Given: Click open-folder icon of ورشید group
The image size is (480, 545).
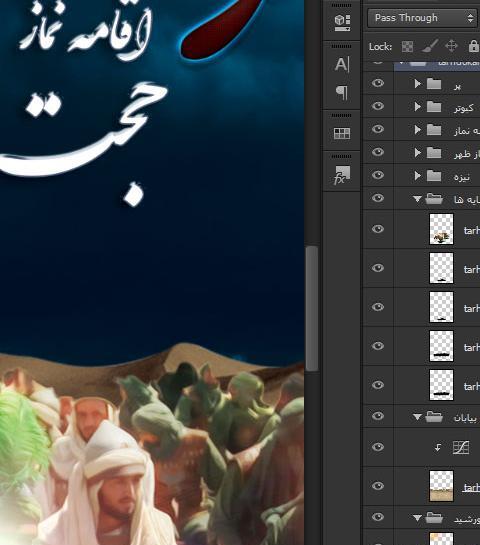Looking at the screenshot, I should (x=434, y=518).
